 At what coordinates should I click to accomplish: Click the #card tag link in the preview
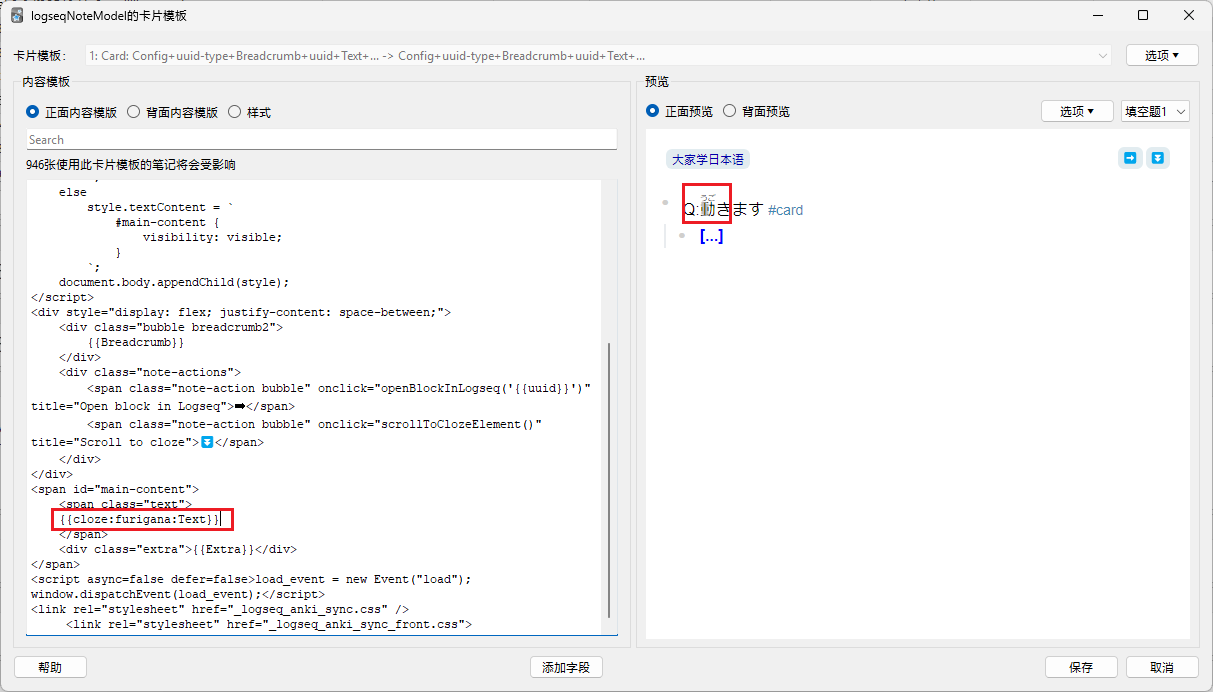(785, 210)
